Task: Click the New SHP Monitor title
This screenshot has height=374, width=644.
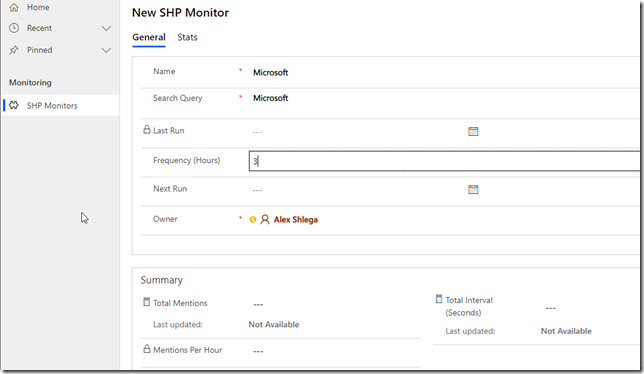Action: tap(180, 13)
